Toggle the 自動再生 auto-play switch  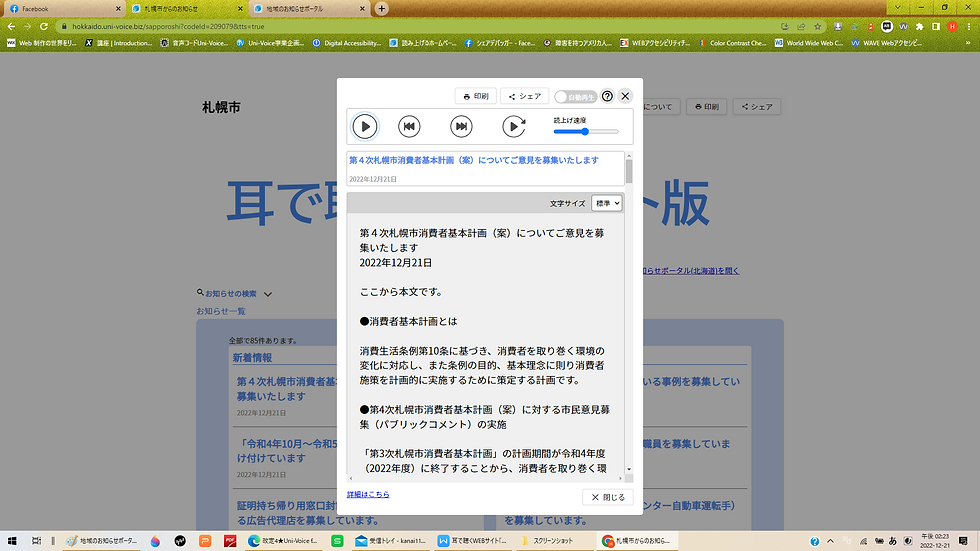575,97
